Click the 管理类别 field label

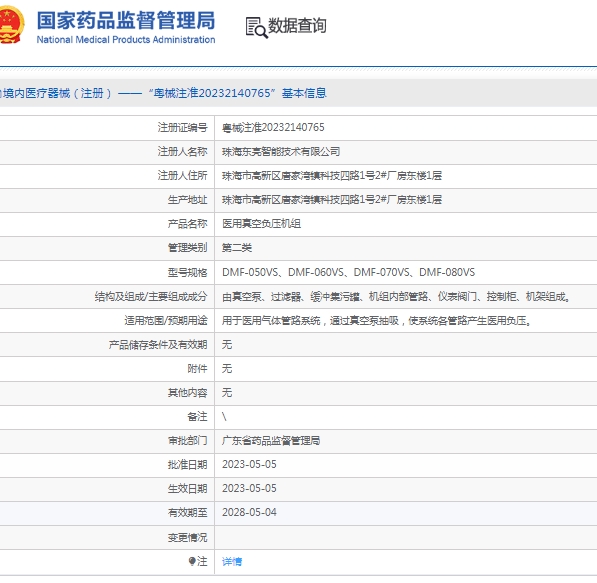tap(187, 248)
